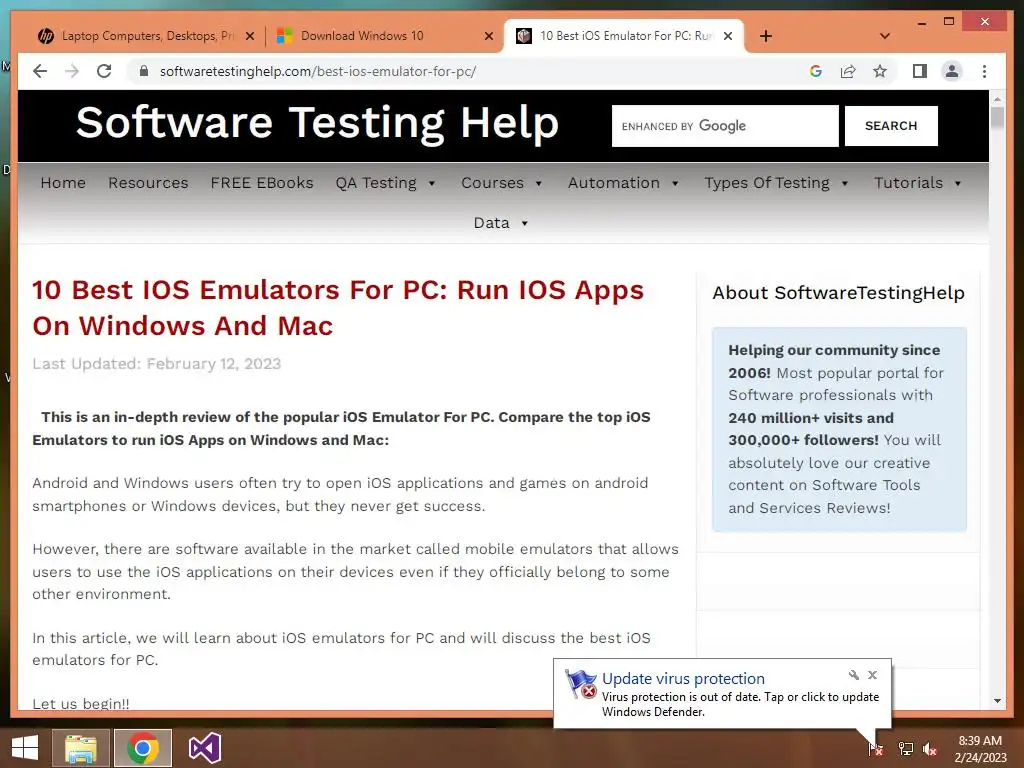Launch Visual Studio from the taskbar
The image size is (1024, 768).
click(x=205, y=748)
